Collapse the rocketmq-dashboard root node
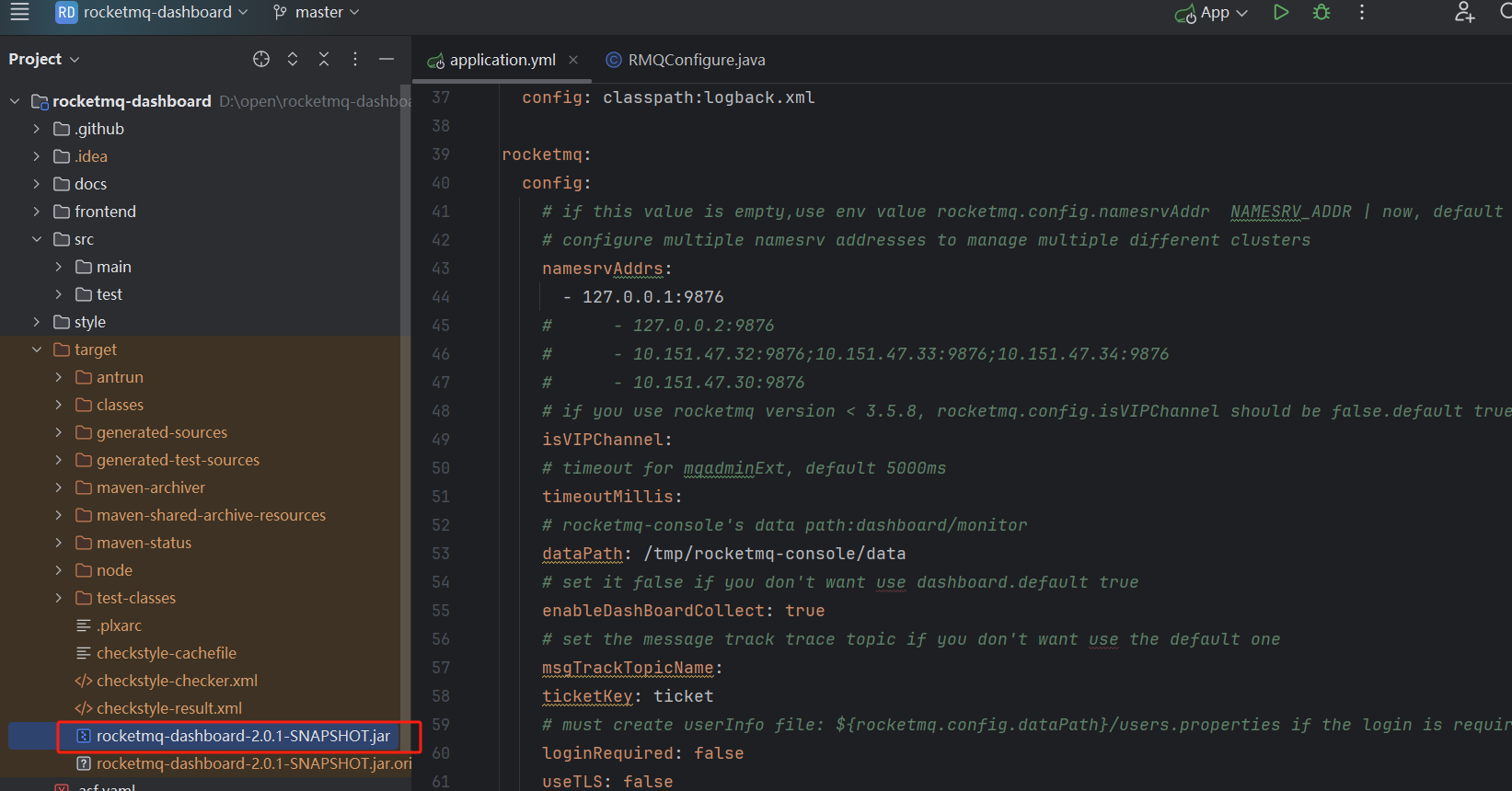 (x=15, y=101)
